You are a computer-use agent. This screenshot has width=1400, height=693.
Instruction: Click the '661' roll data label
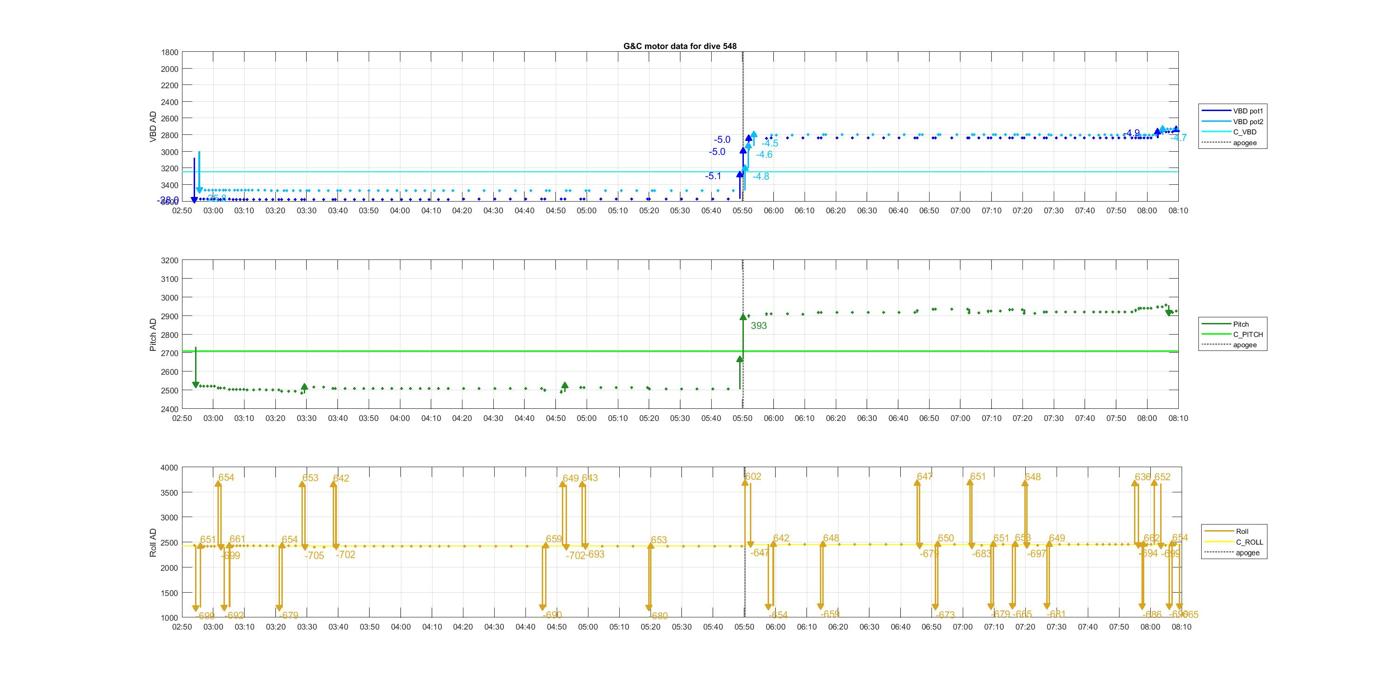coord(237,540)
